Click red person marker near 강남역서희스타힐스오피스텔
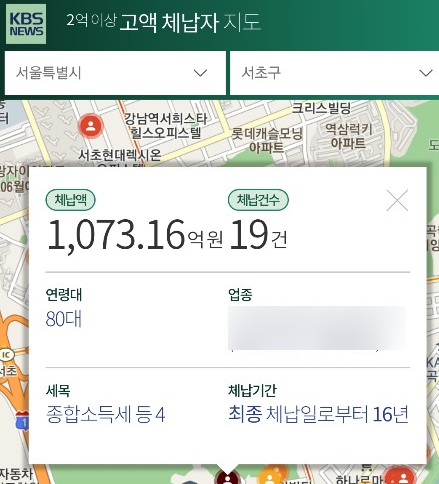 90,126
